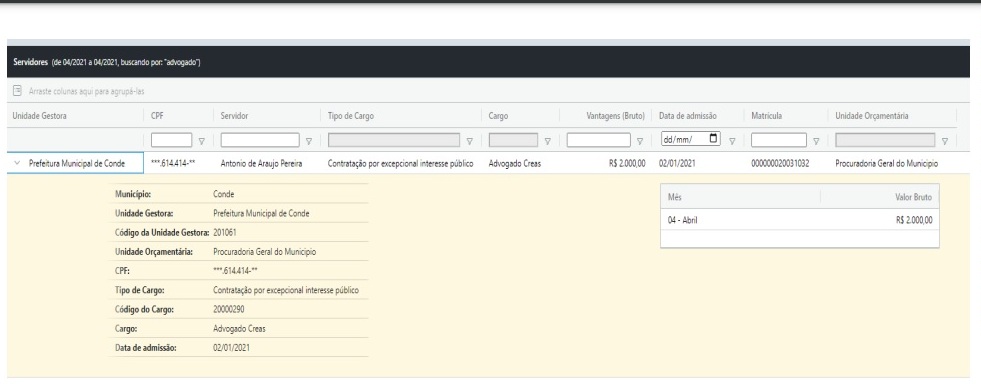Screen dimensions: 981x384
Task: Click the CPF column filter funnel icon
Action: click(x=201, y=141)
